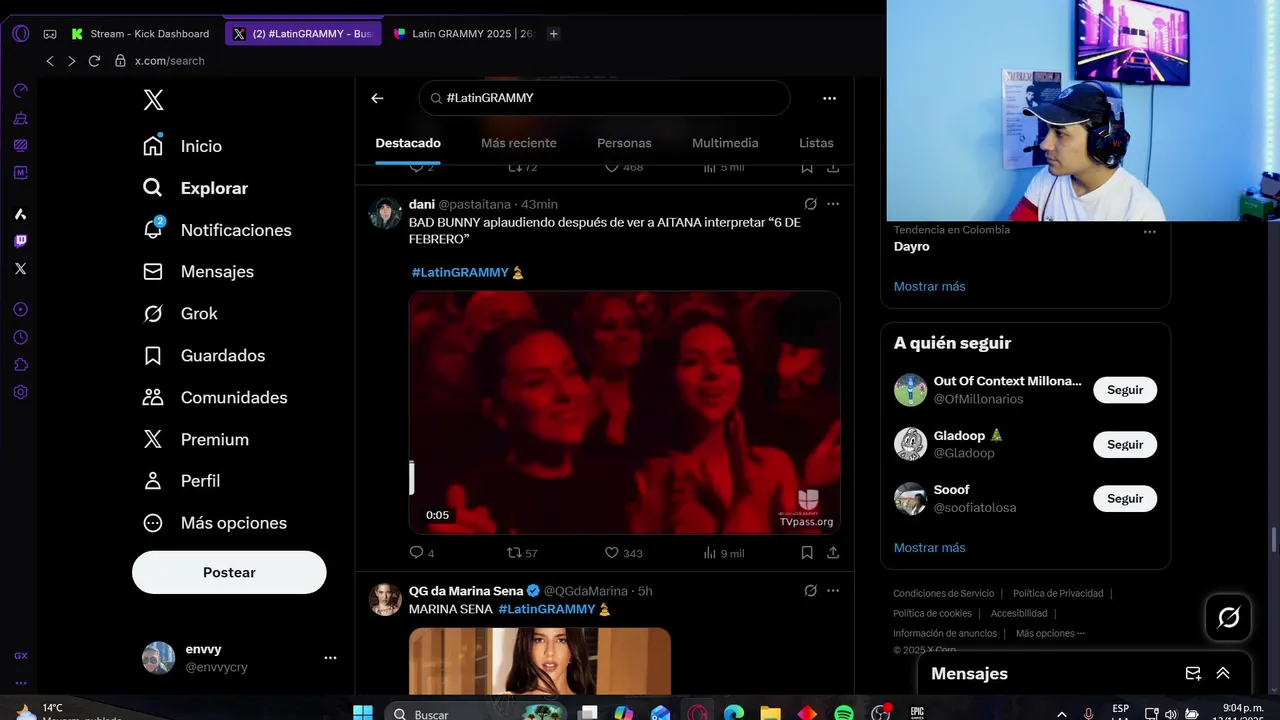View analytics showing 9 mil views
1280x720 pixels.
723,552
